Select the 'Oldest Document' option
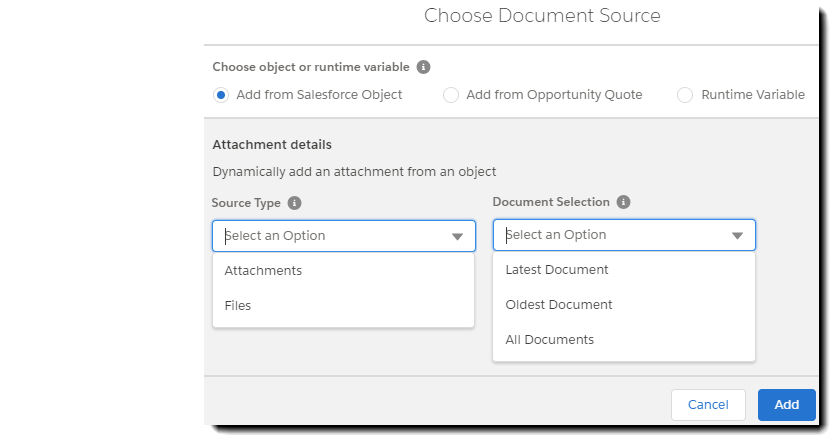 click(559, 305)
